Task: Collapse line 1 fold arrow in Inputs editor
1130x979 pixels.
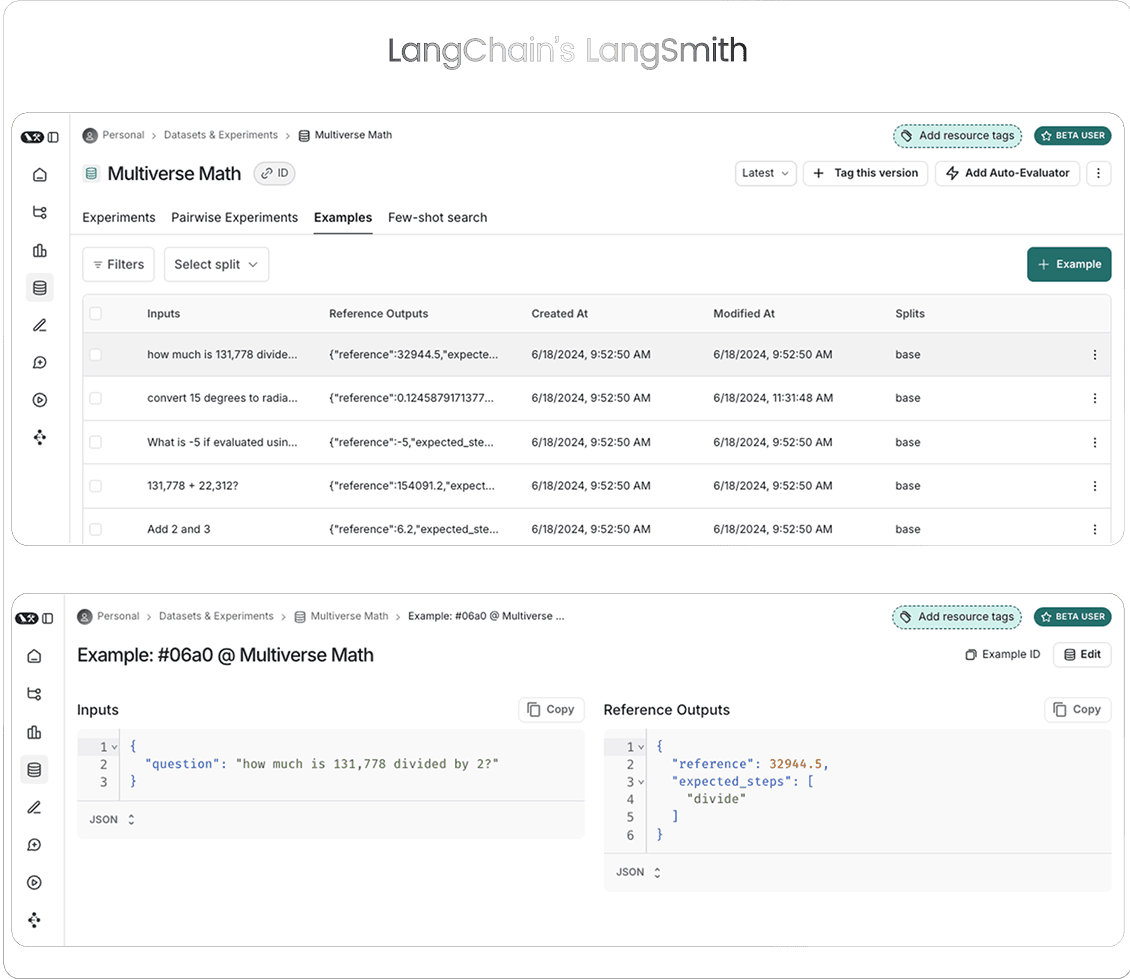Action: (x=115, y=747)
